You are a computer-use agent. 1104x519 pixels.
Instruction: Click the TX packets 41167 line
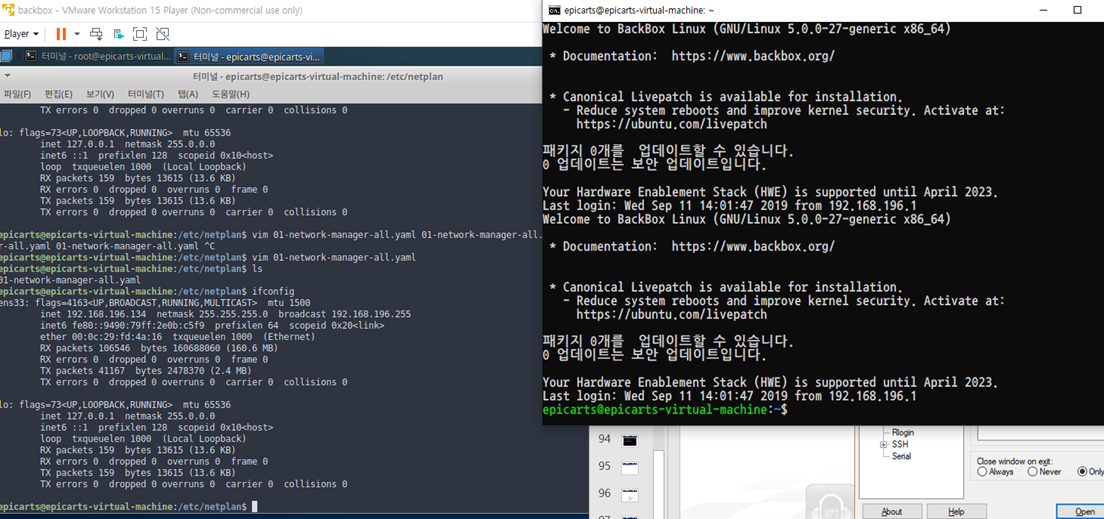(145, 370)
